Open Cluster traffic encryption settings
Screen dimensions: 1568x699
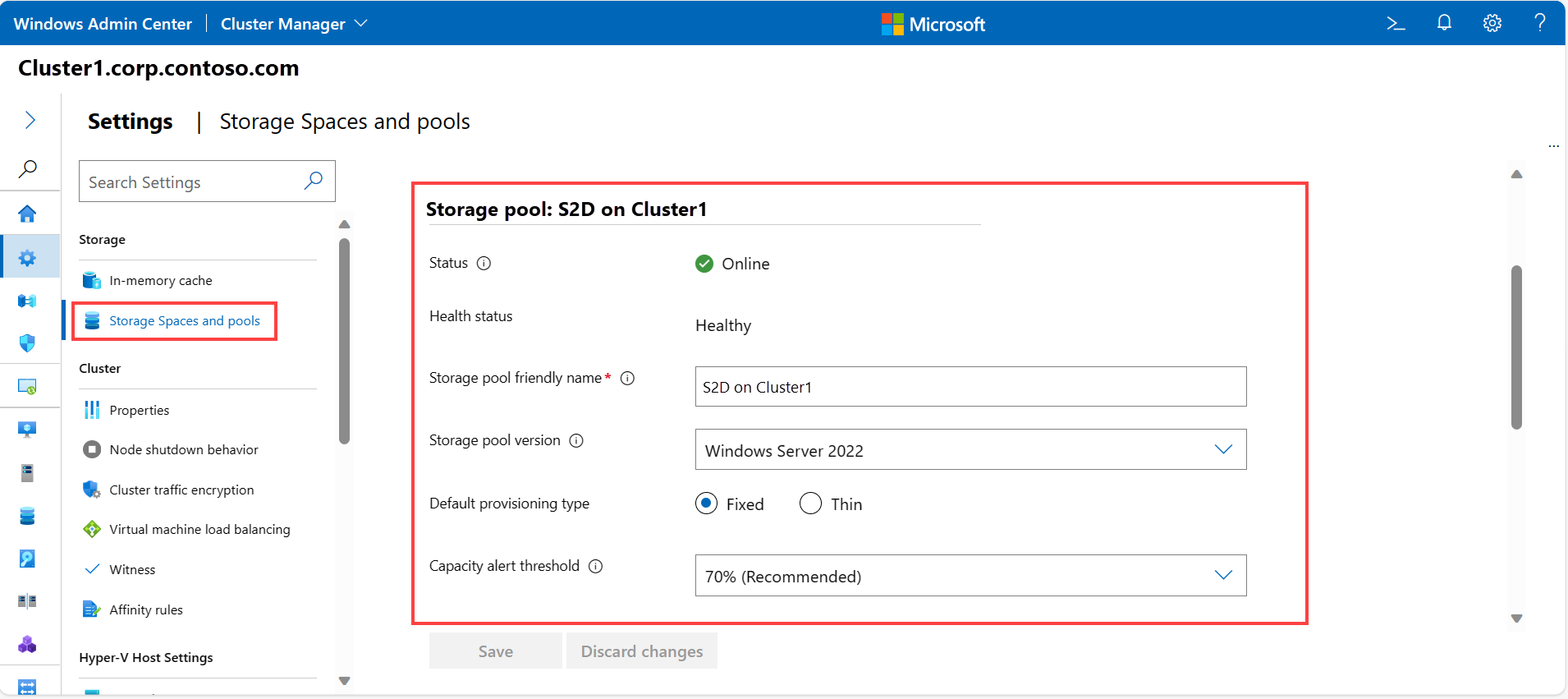click(181, 490)
